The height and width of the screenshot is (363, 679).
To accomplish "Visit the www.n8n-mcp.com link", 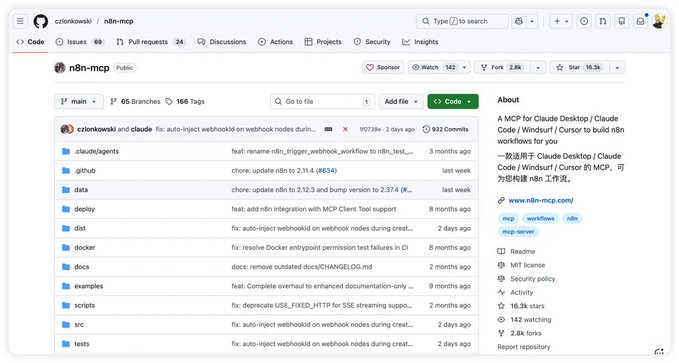I will point(541,200).
